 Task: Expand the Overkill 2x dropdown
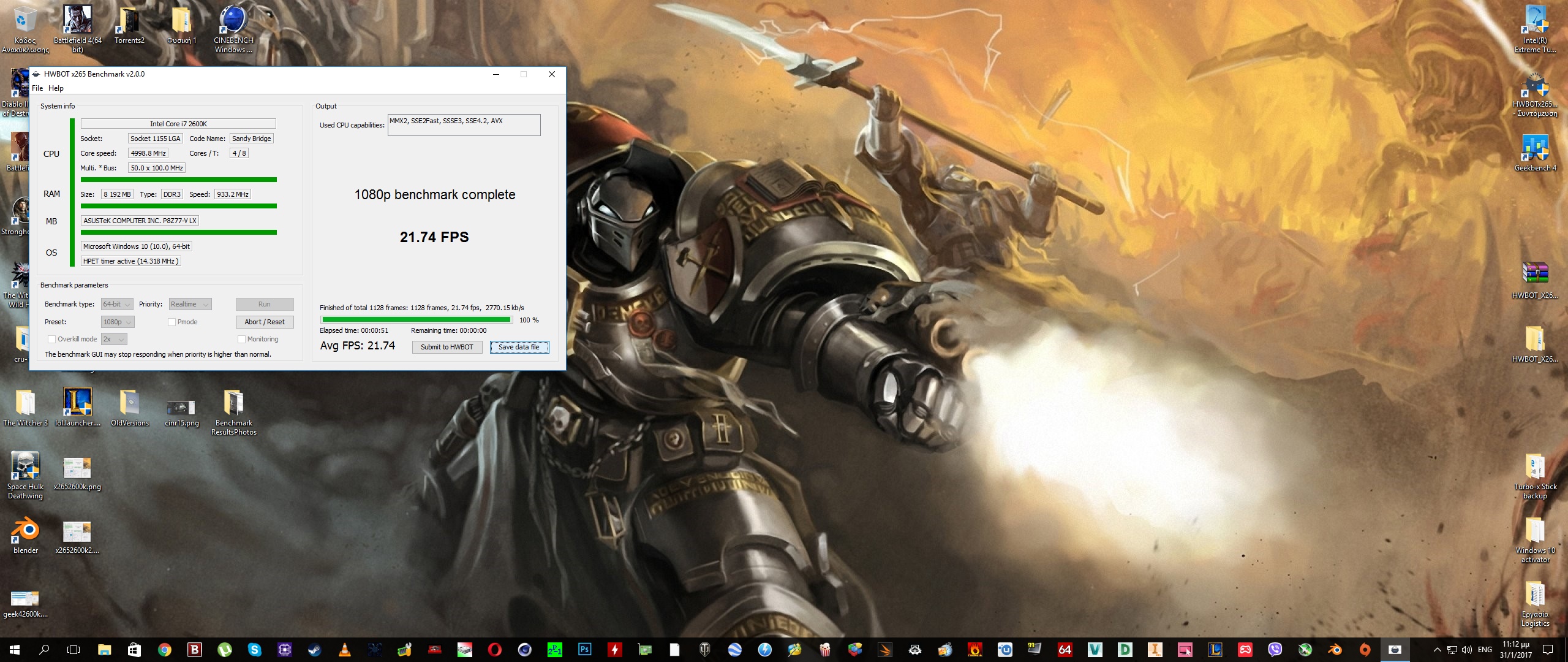114,339
